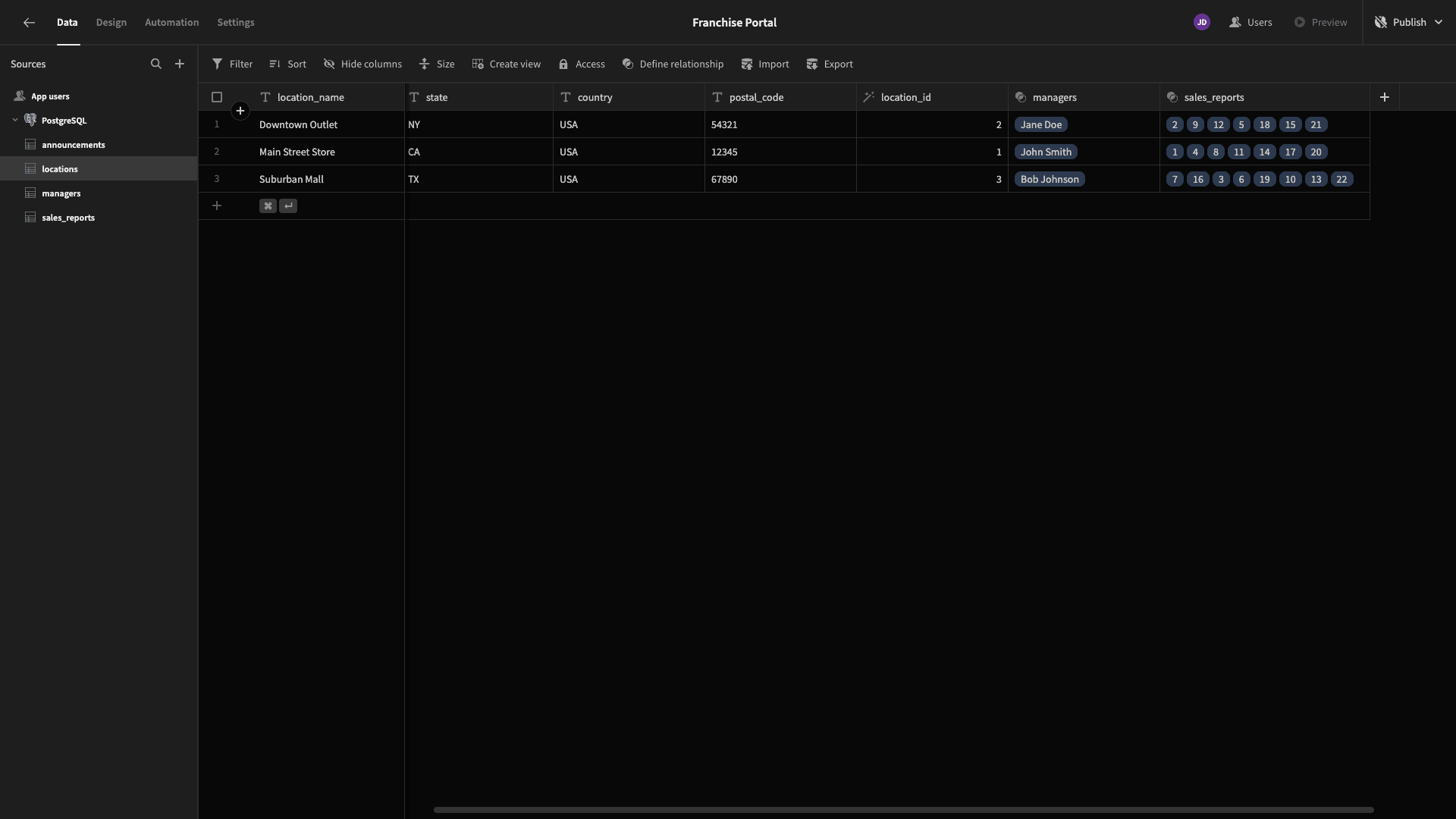Click the managers table icon

click(30, 193)
